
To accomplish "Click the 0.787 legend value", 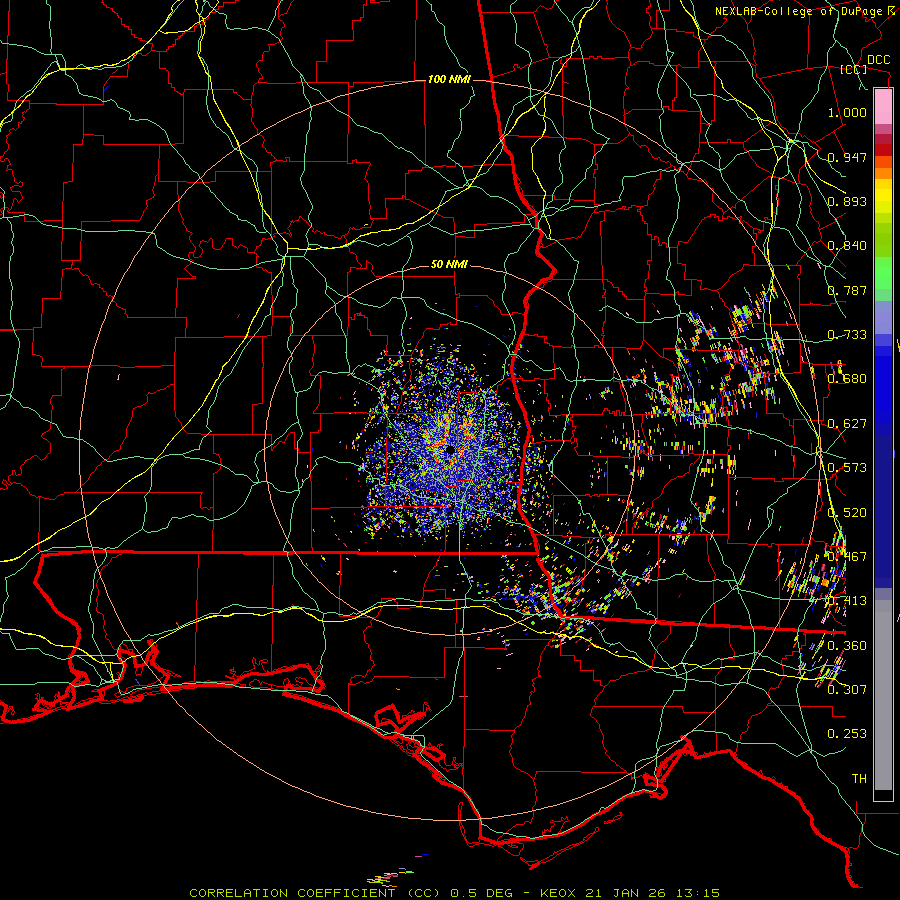I will click(847, 290).
